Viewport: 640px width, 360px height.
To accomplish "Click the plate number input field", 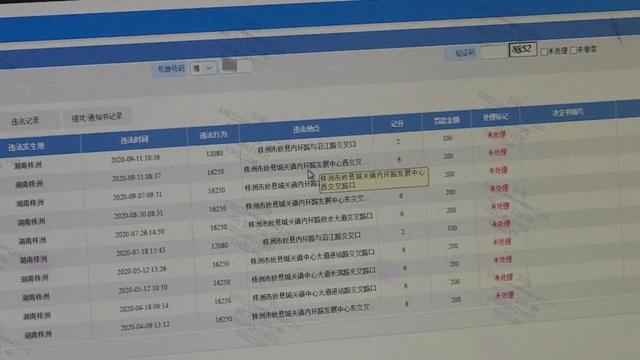I will click(x=236, y=66).
